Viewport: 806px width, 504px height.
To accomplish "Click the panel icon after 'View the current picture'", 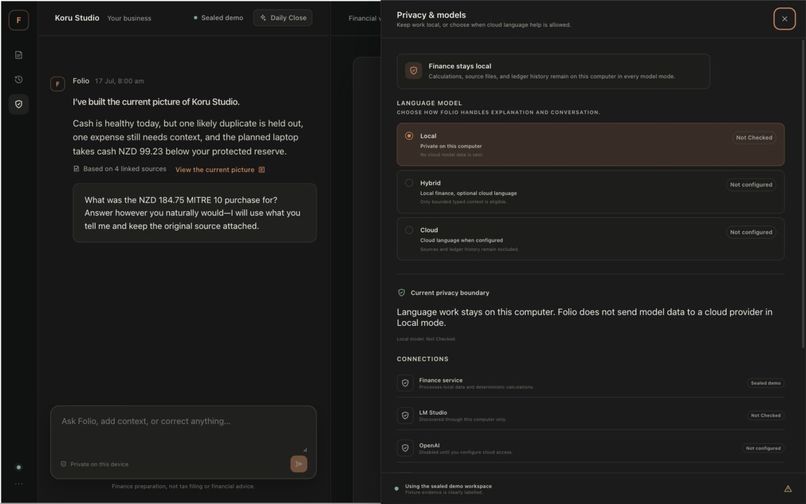I will [262, 170].
